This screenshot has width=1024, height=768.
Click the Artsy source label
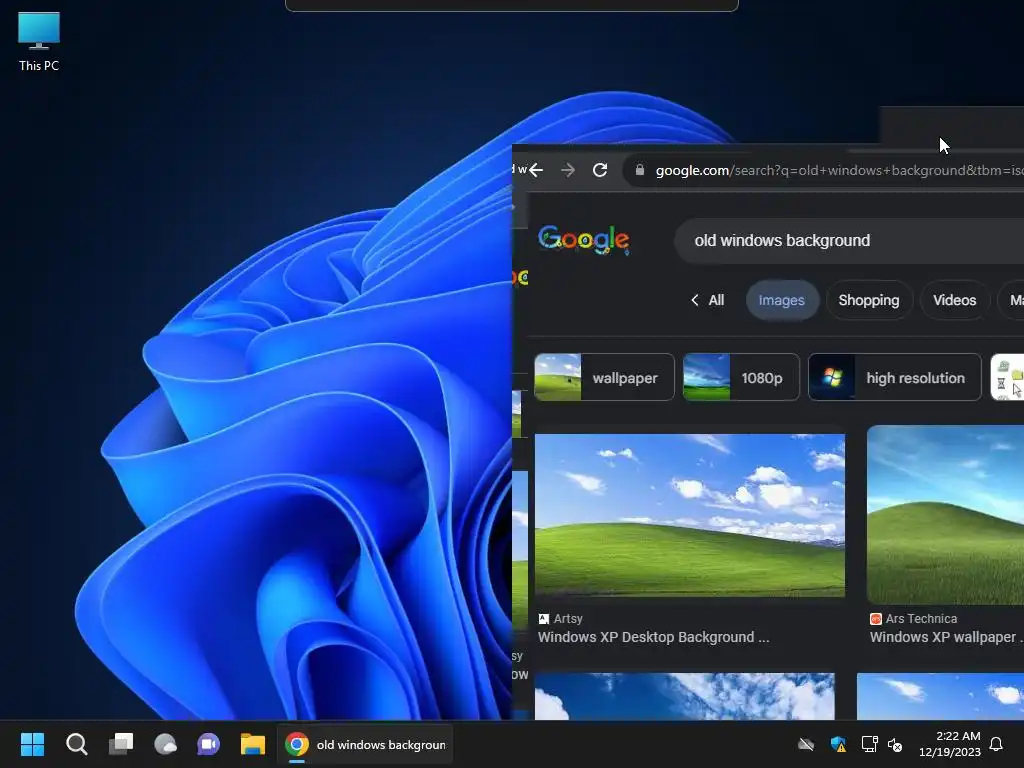pos(560,618)
